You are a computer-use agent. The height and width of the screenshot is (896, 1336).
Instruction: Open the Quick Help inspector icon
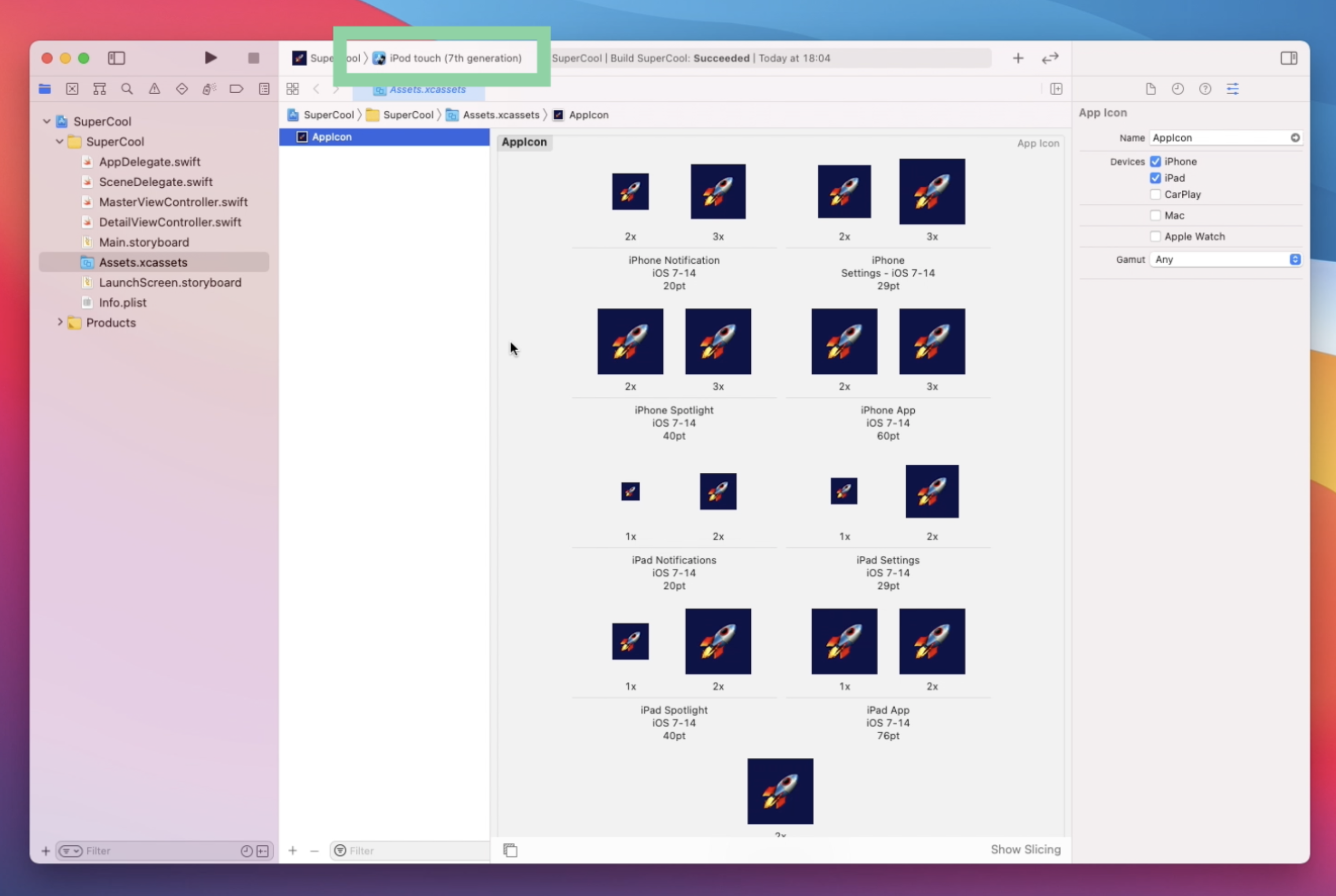click(1205, 88)
